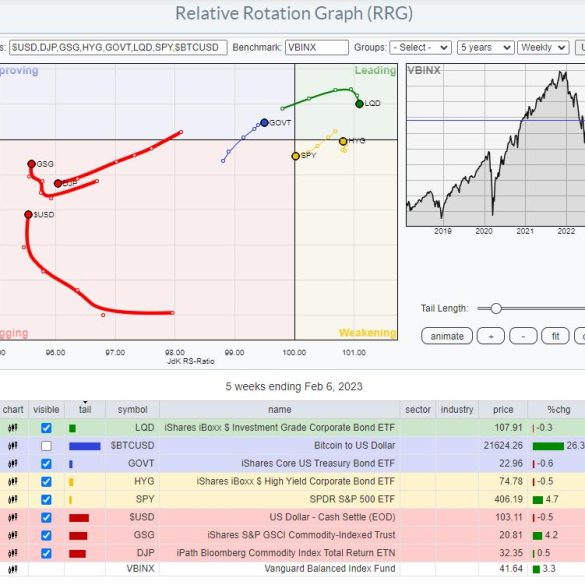585x585 pixels.
Task: Click the GOVT blue tail marker on graph
Action: pos(265,122)
